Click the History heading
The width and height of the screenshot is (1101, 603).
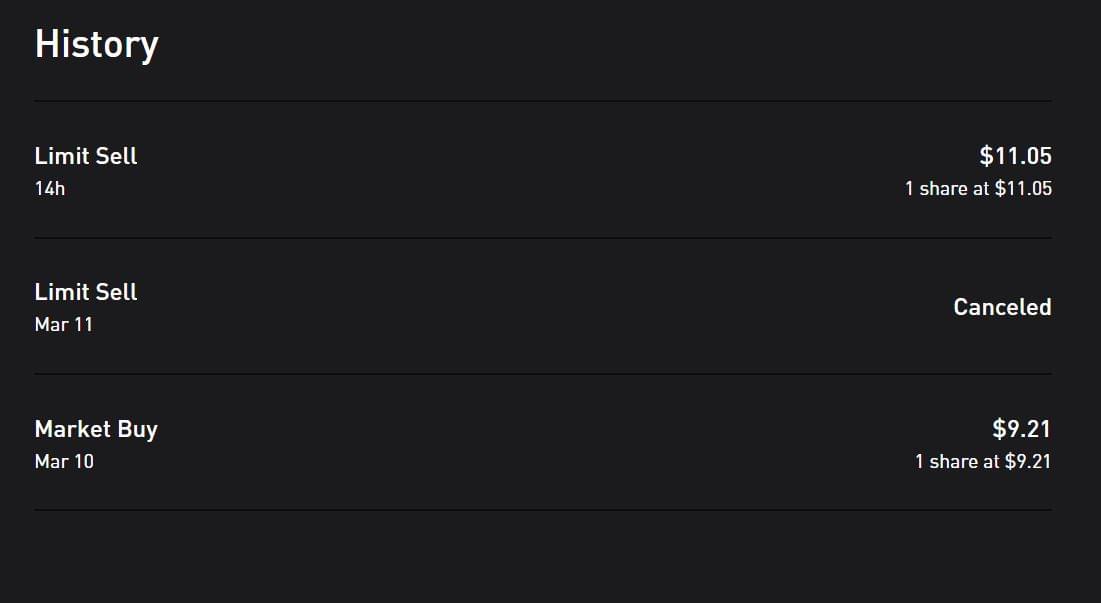pos(96,45)
